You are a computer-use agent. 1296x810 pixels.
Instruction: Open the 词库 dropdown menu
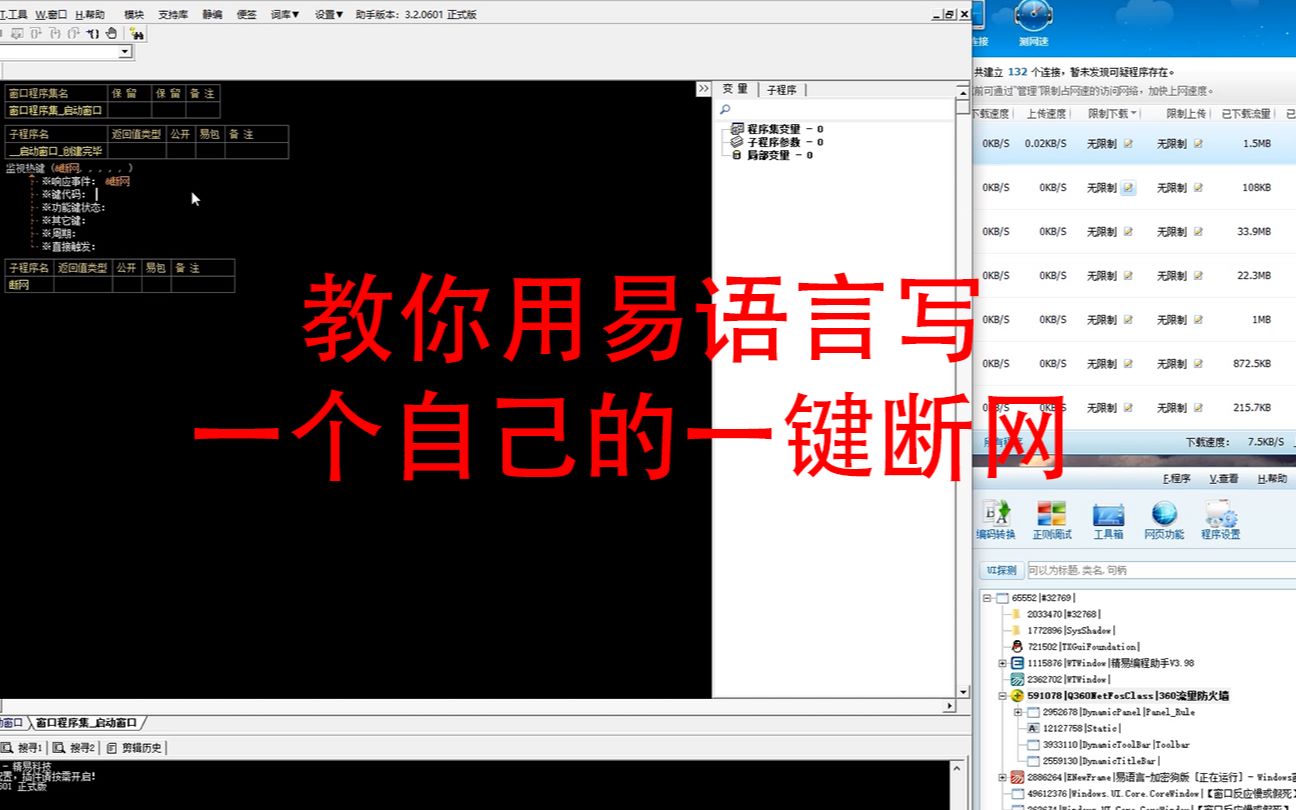tap(285, 15)
